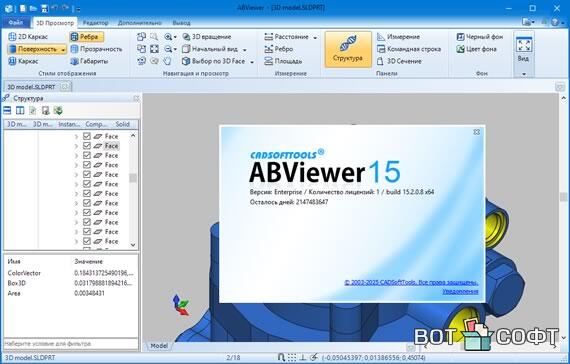Focus the filter condition input field

click(x=71, y=344)
